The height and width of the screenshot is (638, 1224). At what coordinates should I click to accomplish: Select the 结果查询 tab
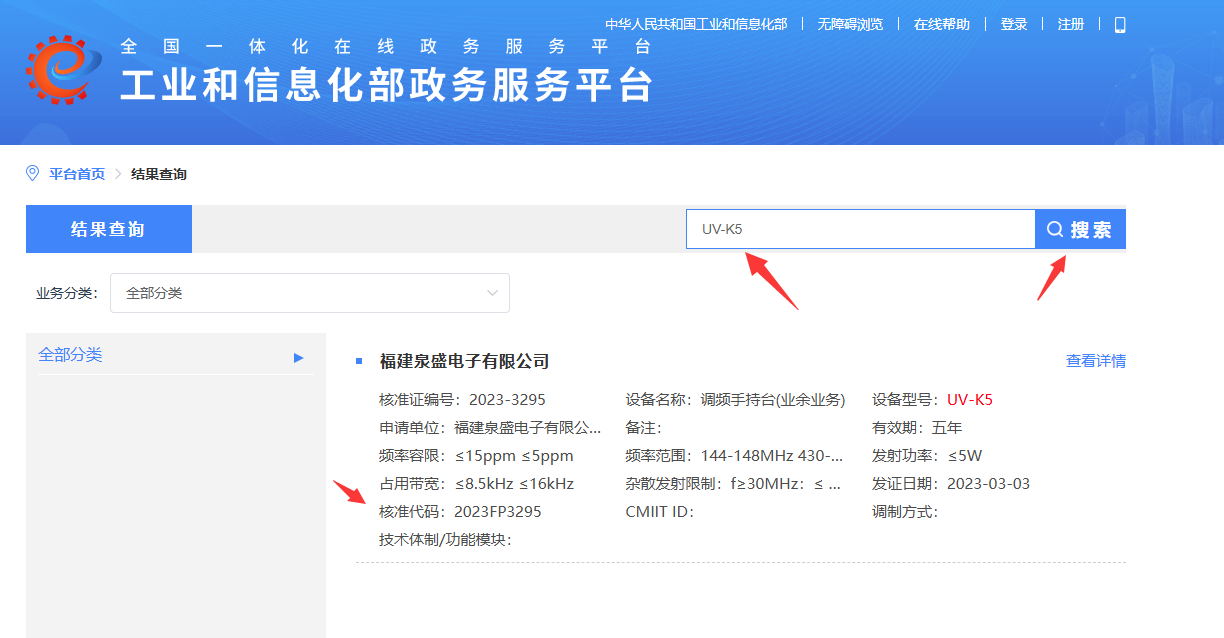[108, 229]
